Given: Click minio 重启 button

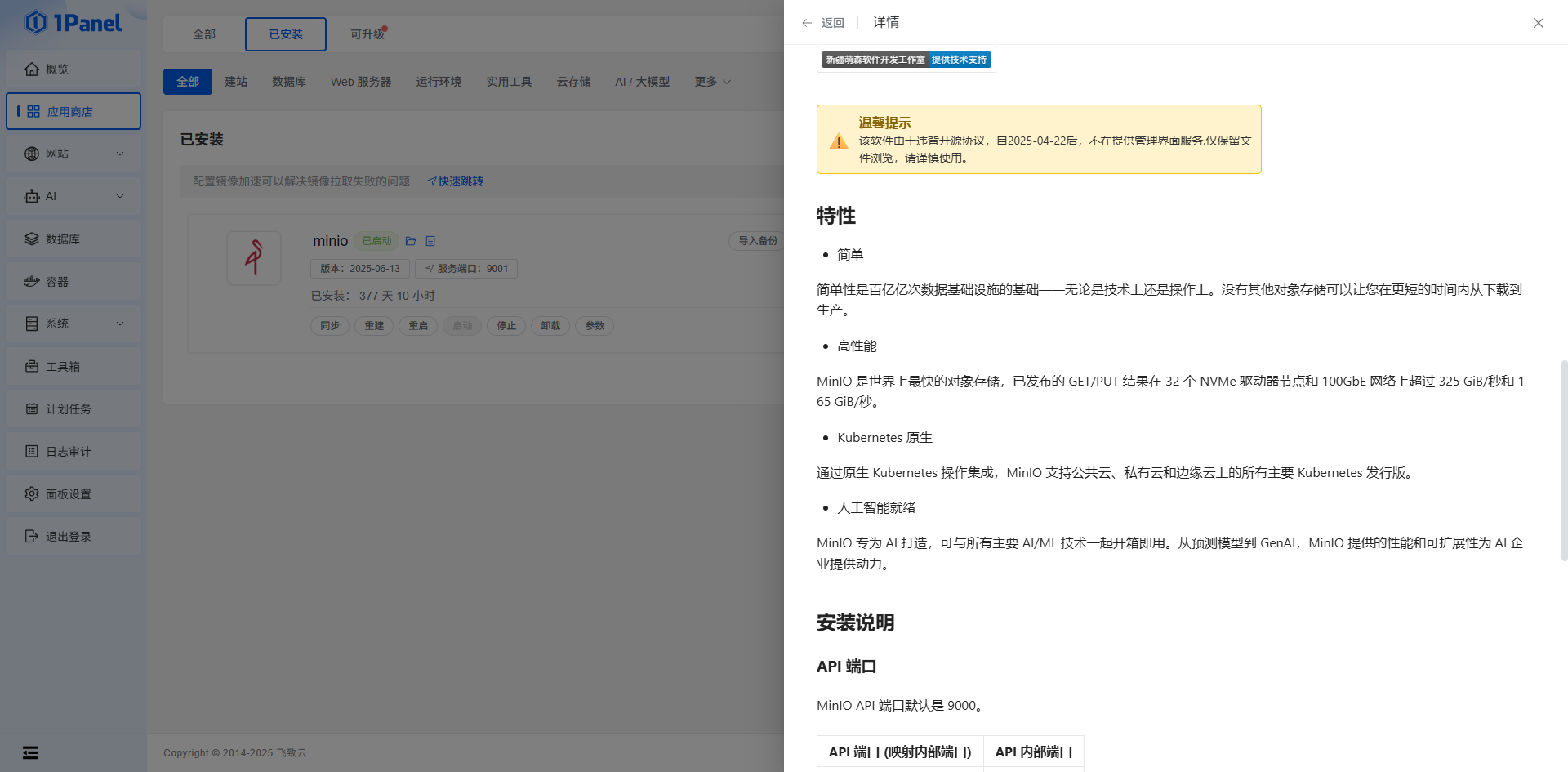Looking at the screenshot, I should click(x=418, y=326).
